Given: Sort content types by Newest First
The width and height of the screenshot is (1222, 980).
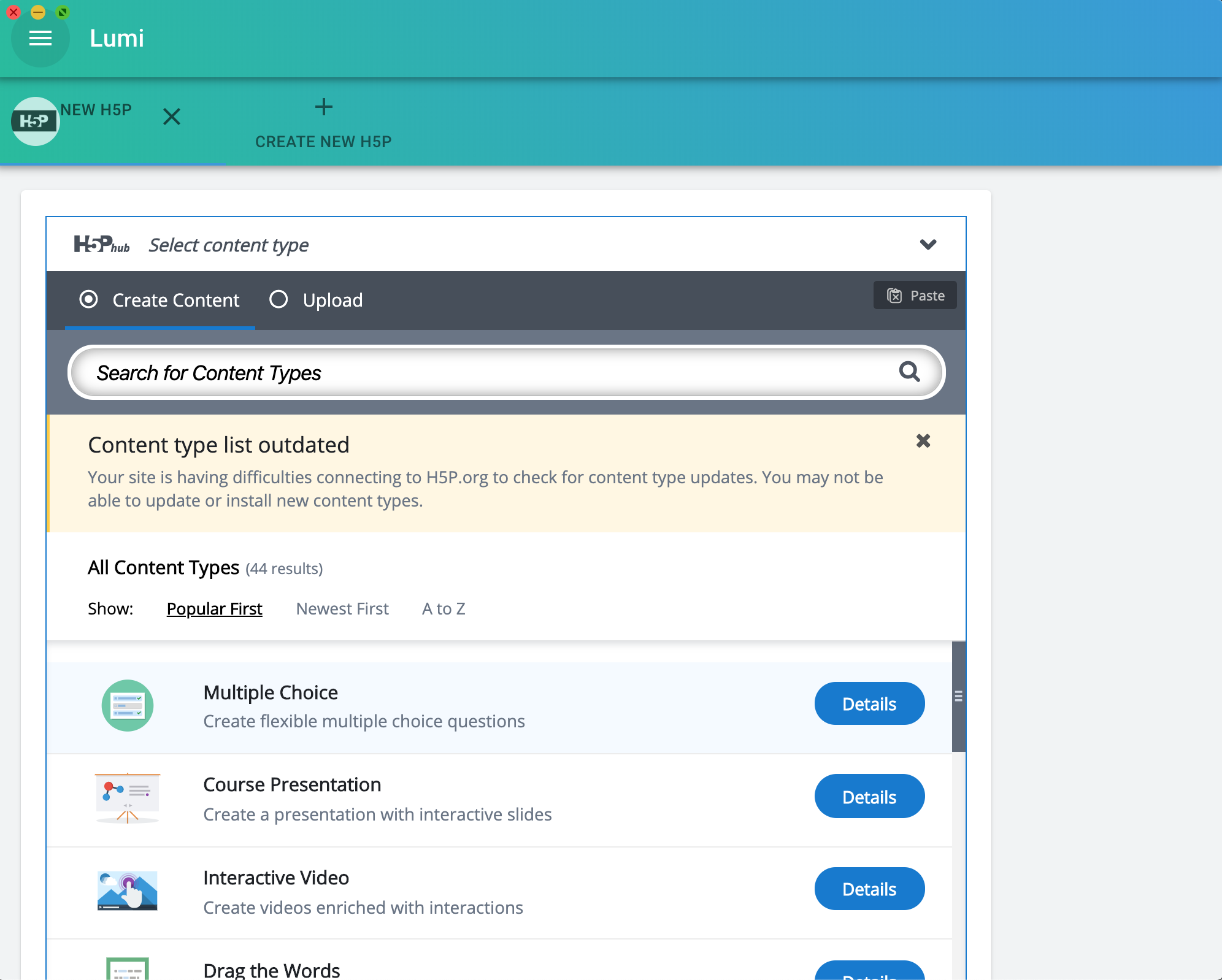Looking at the screenshot, I should point(342,609).
